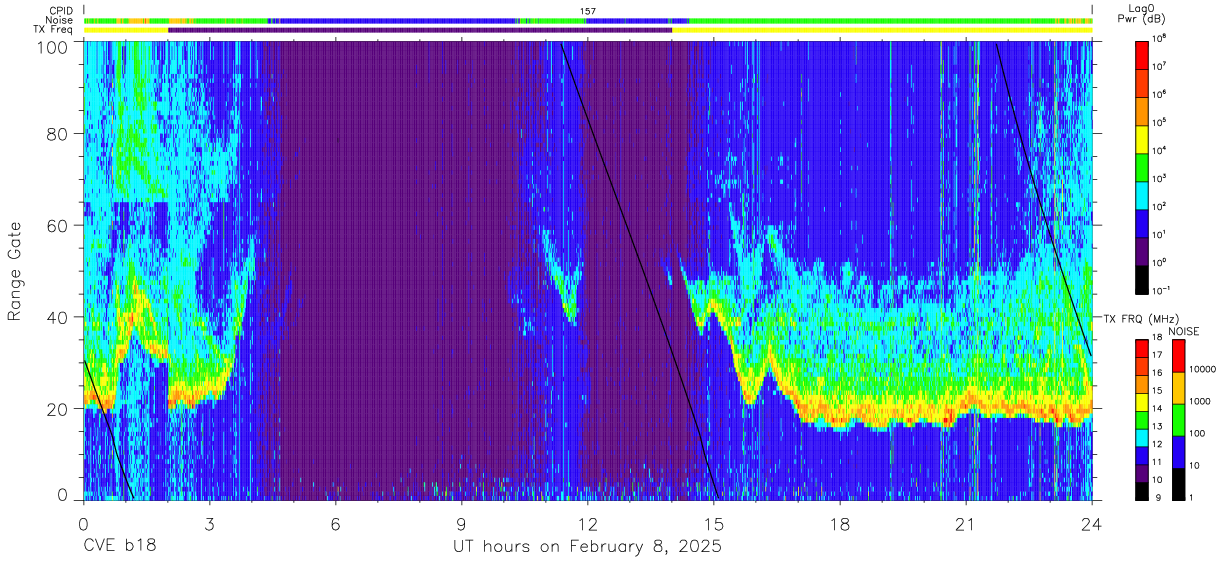Viewport: 1228px width, 567px height.
Task: Click the cyan 12–13 MHz TX FRQ swatch
Action: tap(1143, 436)
